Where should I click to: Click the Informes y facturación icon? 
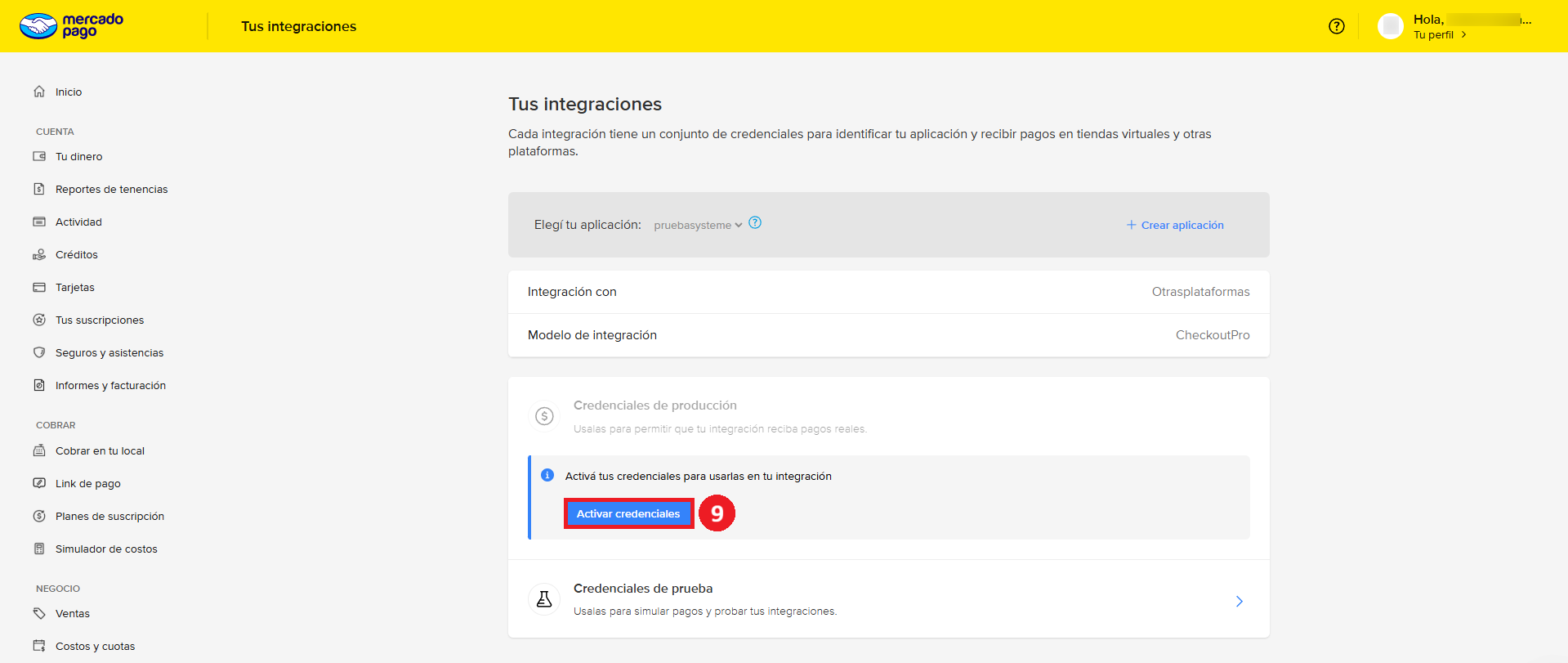pyautogui.click(x=39, y=385)
